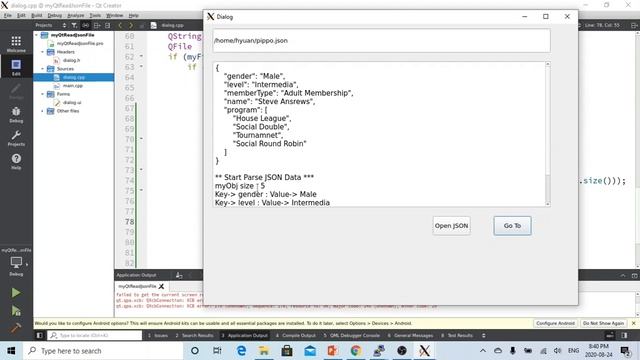Go back in editor navigation history
Viewport: 640px width, 360px height.
pyautogui.click(x=120, y=25)
